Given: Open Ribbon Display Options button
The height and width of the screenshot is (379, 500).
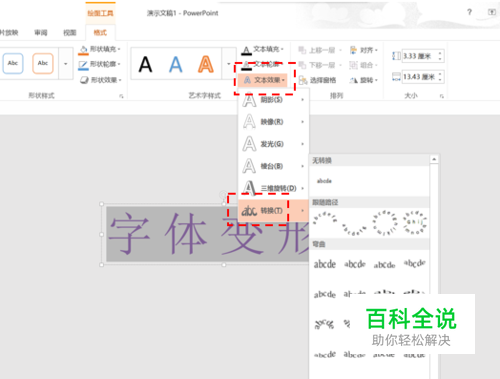Looking at the screenshot, I should [x=492, y=12].
